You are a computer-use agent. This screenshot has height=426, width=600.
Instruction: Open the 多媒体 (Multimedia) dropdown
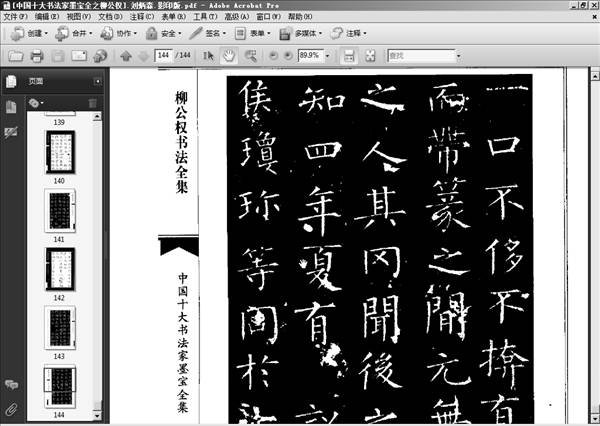301,34
